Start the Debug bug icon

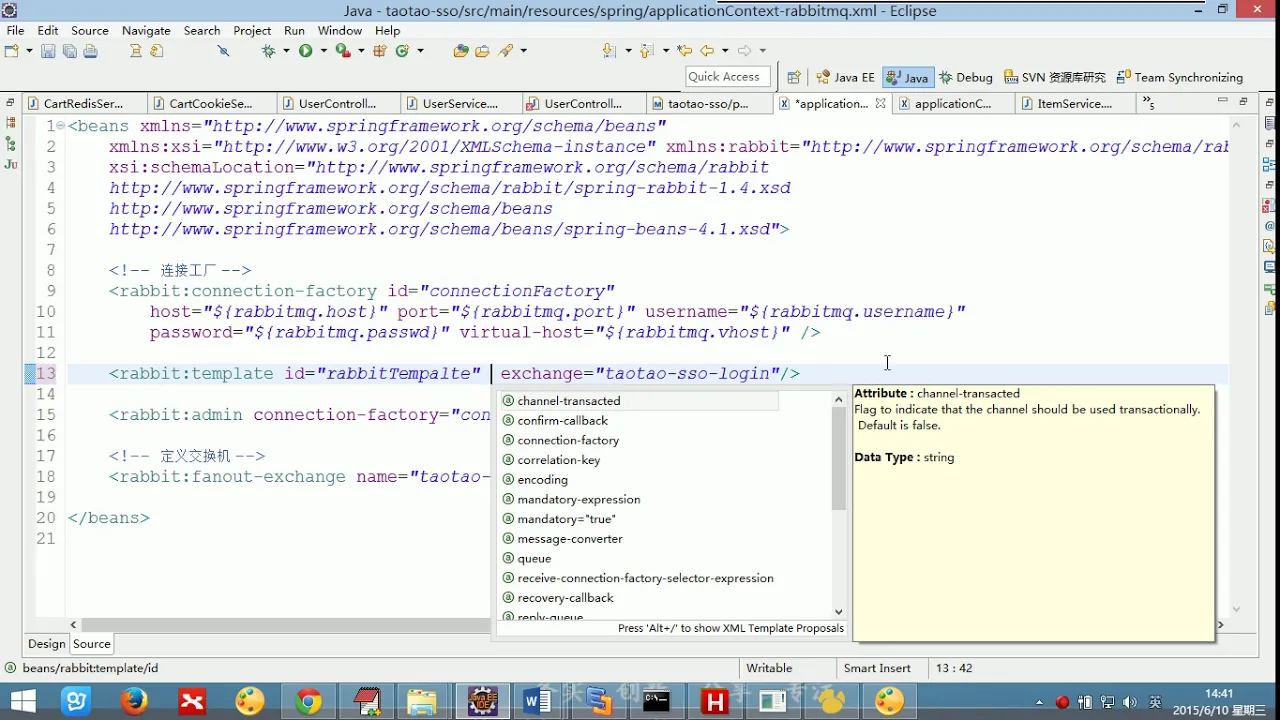coord(268,51)
